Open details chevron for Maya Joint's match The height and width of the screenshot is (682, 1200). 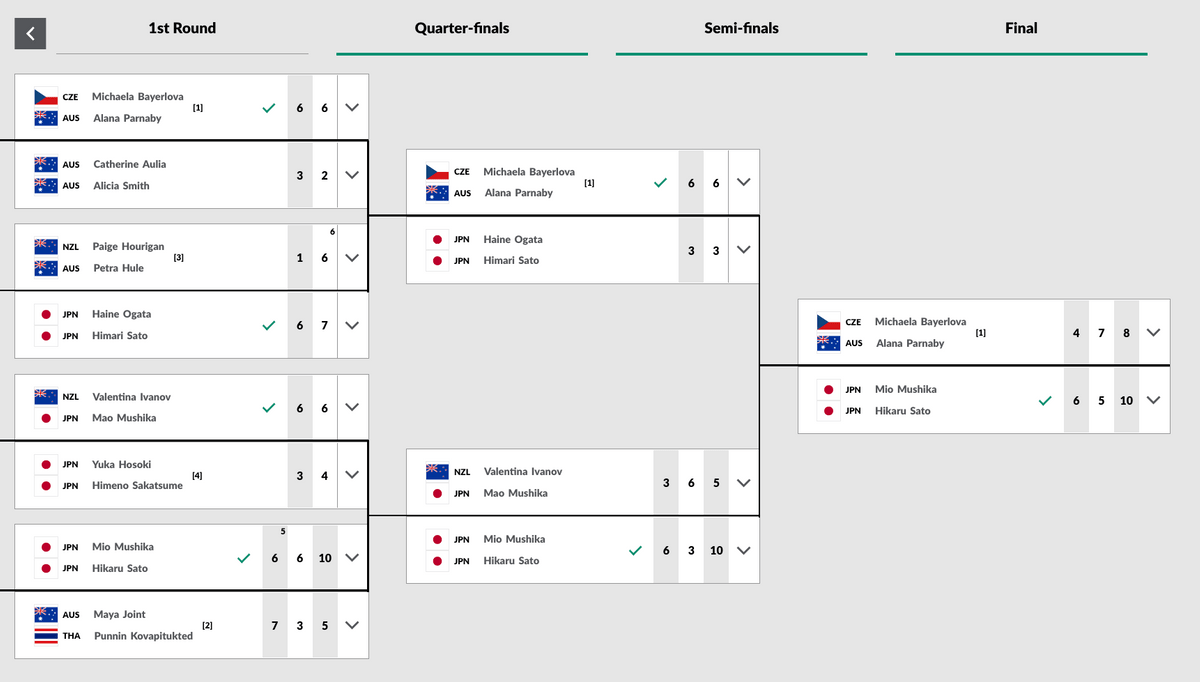point(352,625)
